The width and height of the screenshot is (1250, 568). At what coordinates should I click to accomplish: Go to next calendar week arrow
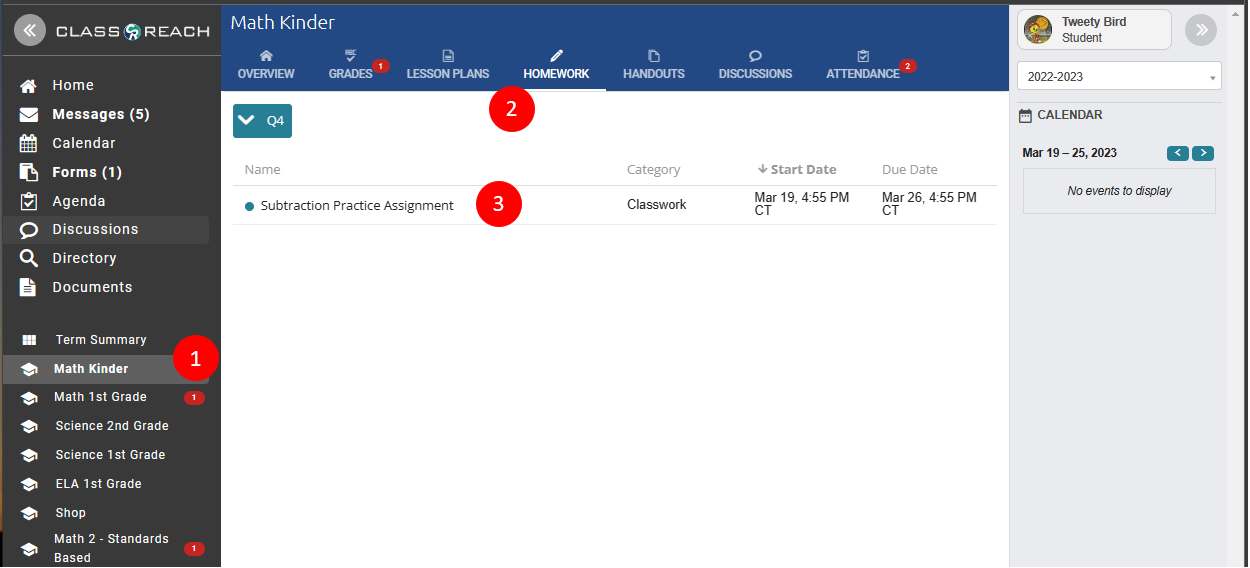click(1203, 153)
